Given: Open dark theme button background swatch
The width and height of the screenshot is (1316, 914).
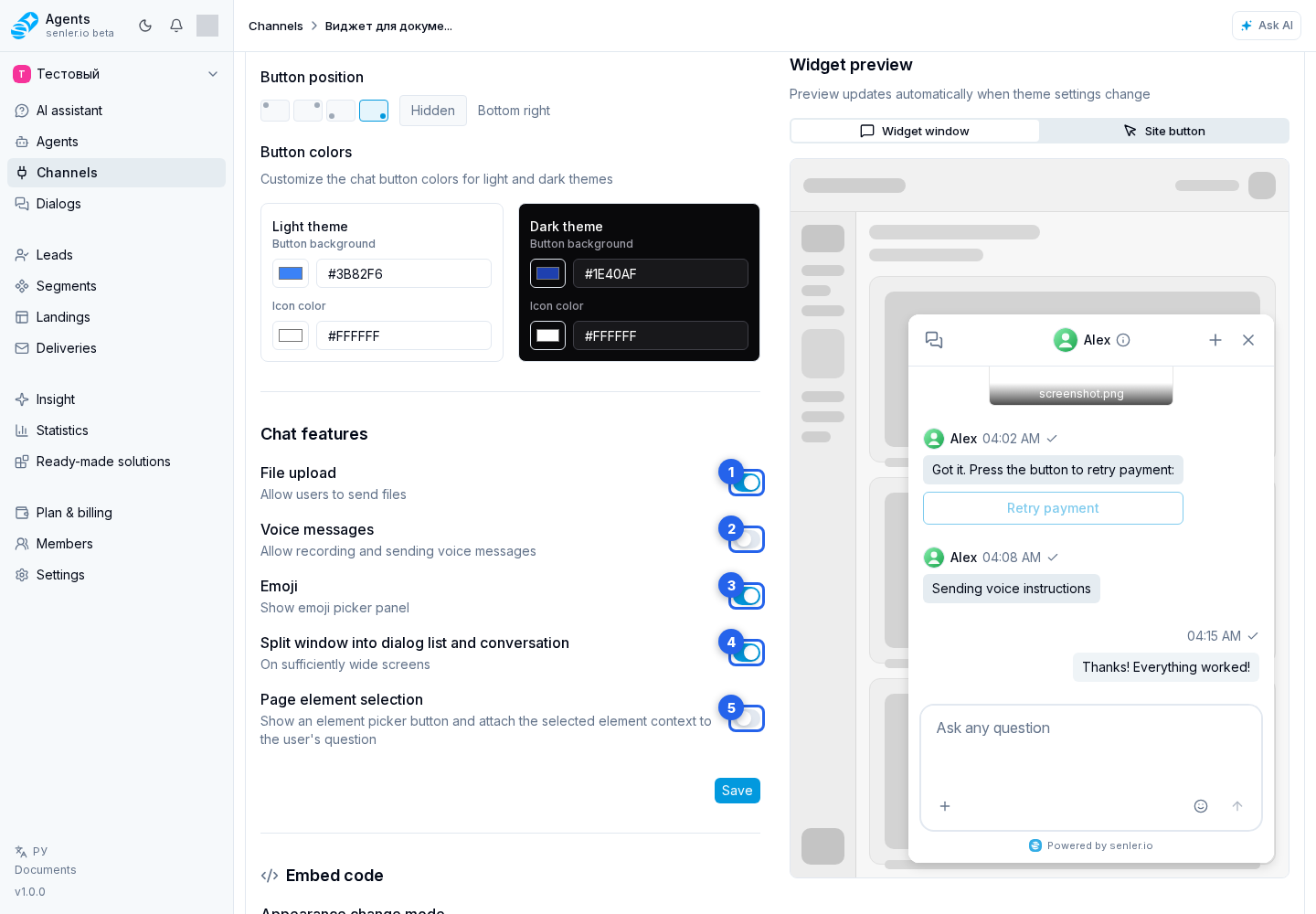Looking at the screenshot, I should [547, 273].
